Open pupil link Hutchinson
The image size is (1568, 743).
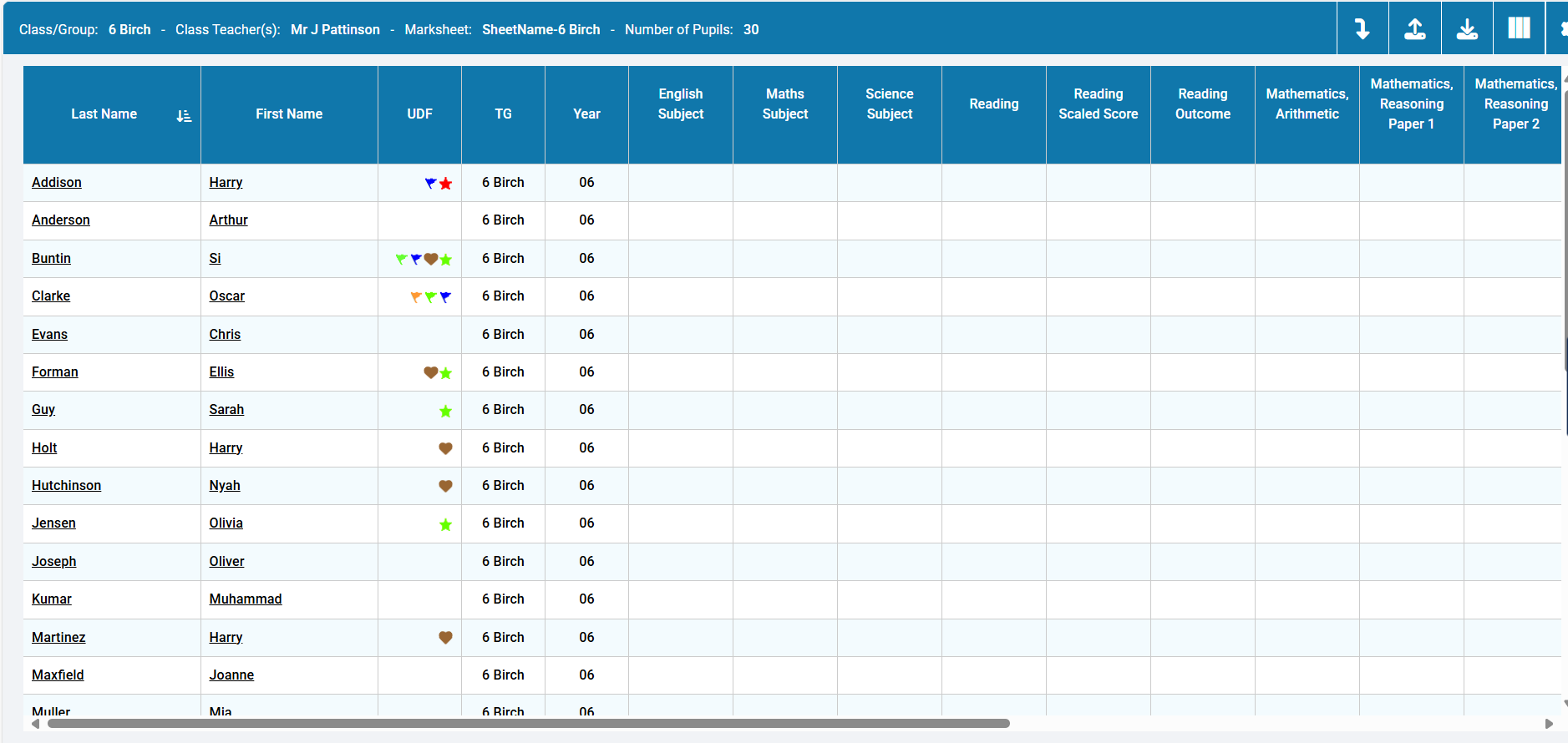[66, 486]
